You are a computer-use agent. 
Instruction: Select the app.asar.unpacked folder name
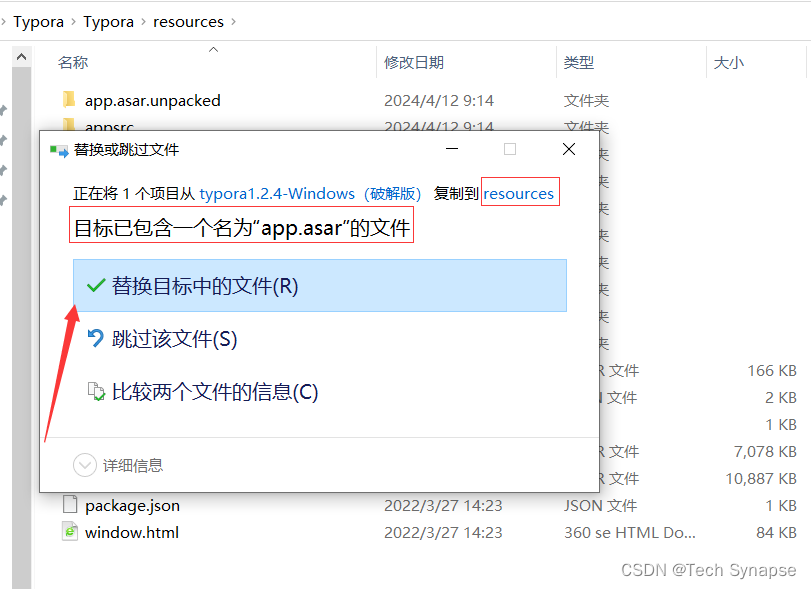153,100
